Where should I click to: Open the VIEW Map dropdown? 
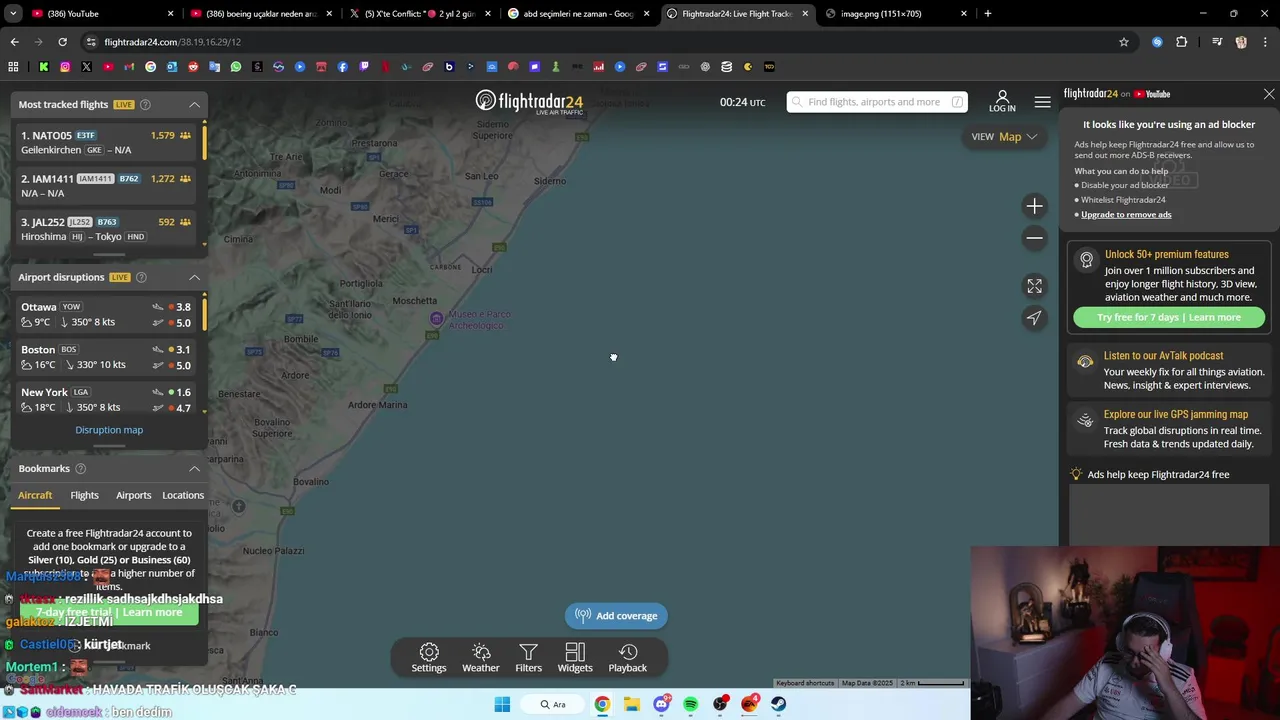(1004, 137)
